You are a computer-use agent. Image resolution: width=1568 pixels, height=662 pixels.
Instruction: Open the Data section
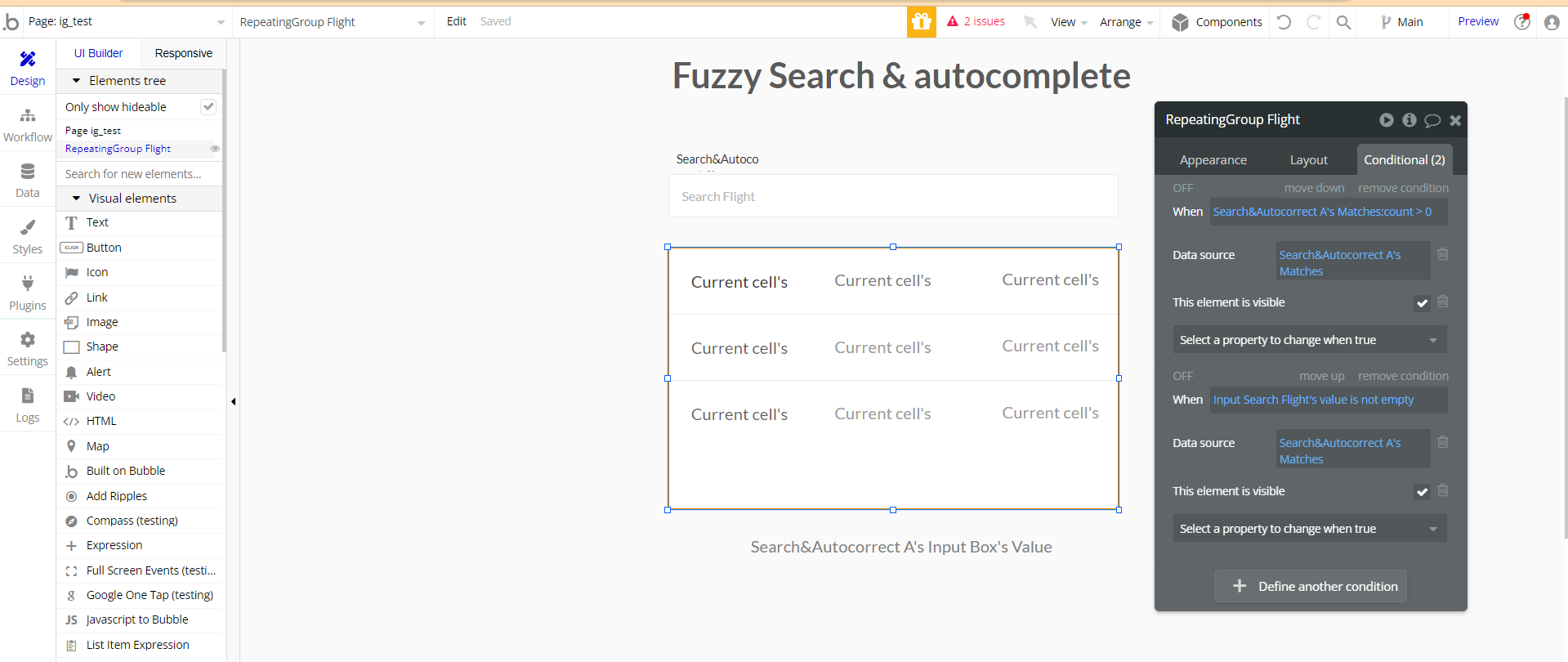[28, 181]
